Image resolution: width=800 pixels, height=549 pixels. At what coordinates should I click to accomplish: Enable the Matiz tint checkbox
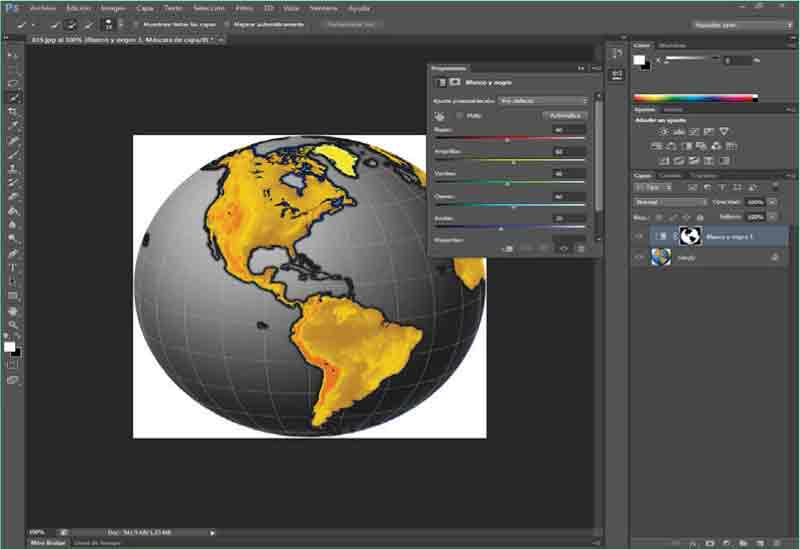460,116
